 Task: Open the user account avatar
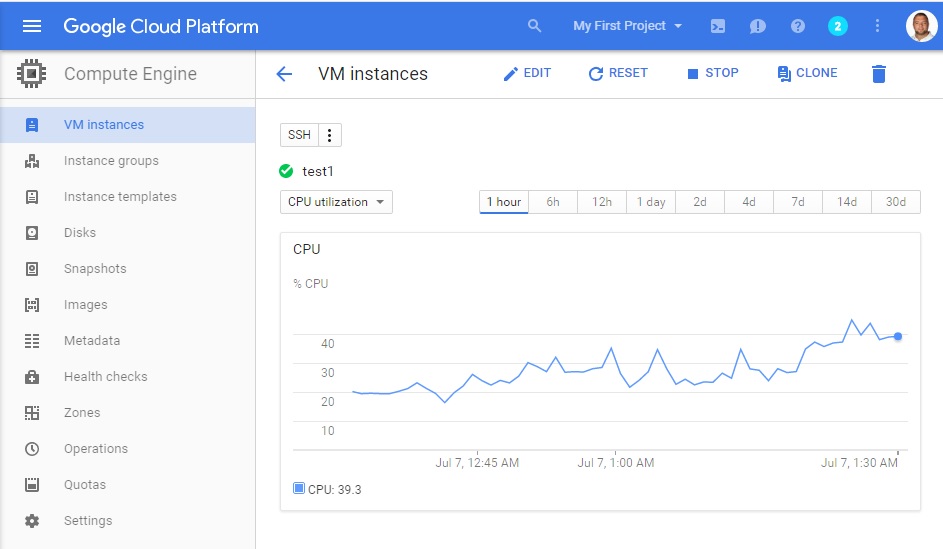[921, 26]
